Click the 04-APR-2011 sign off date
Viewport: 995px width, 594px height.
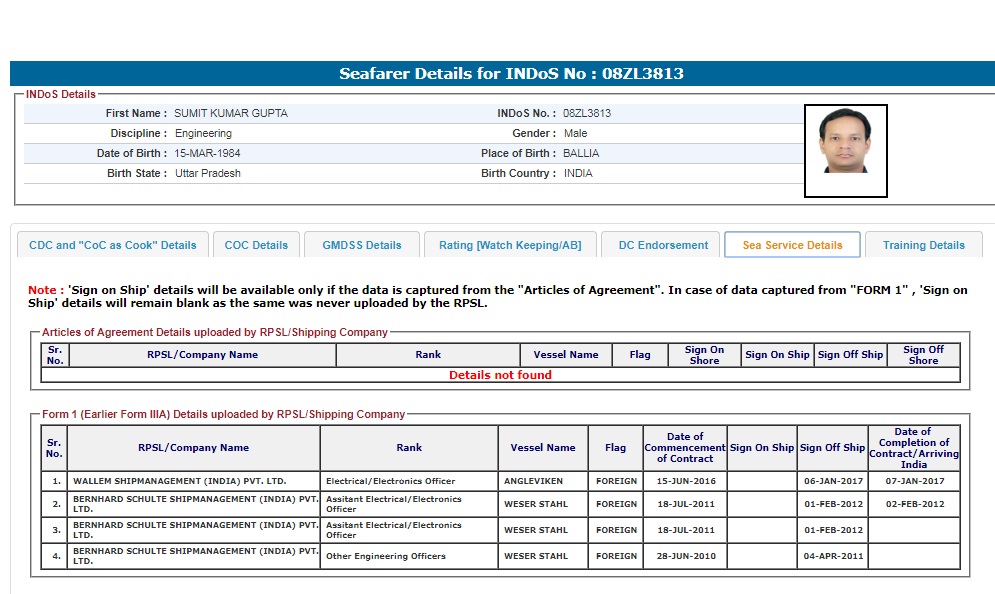click(832, 556)
